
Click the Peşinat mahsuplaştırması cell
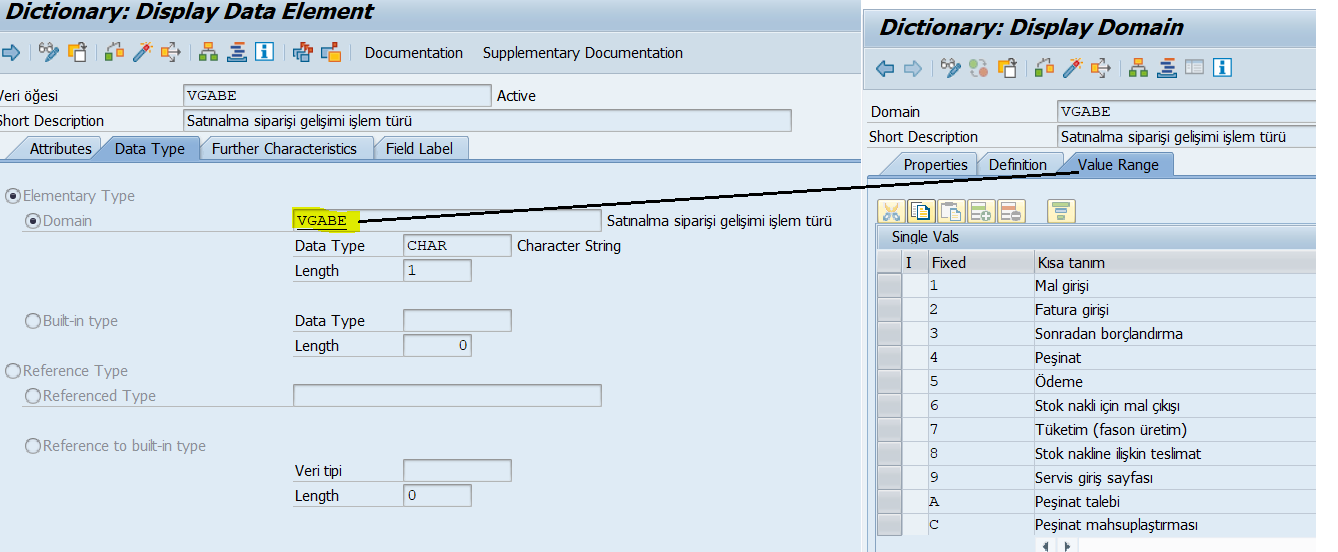pyautogui.click(x=1176, y=526)
